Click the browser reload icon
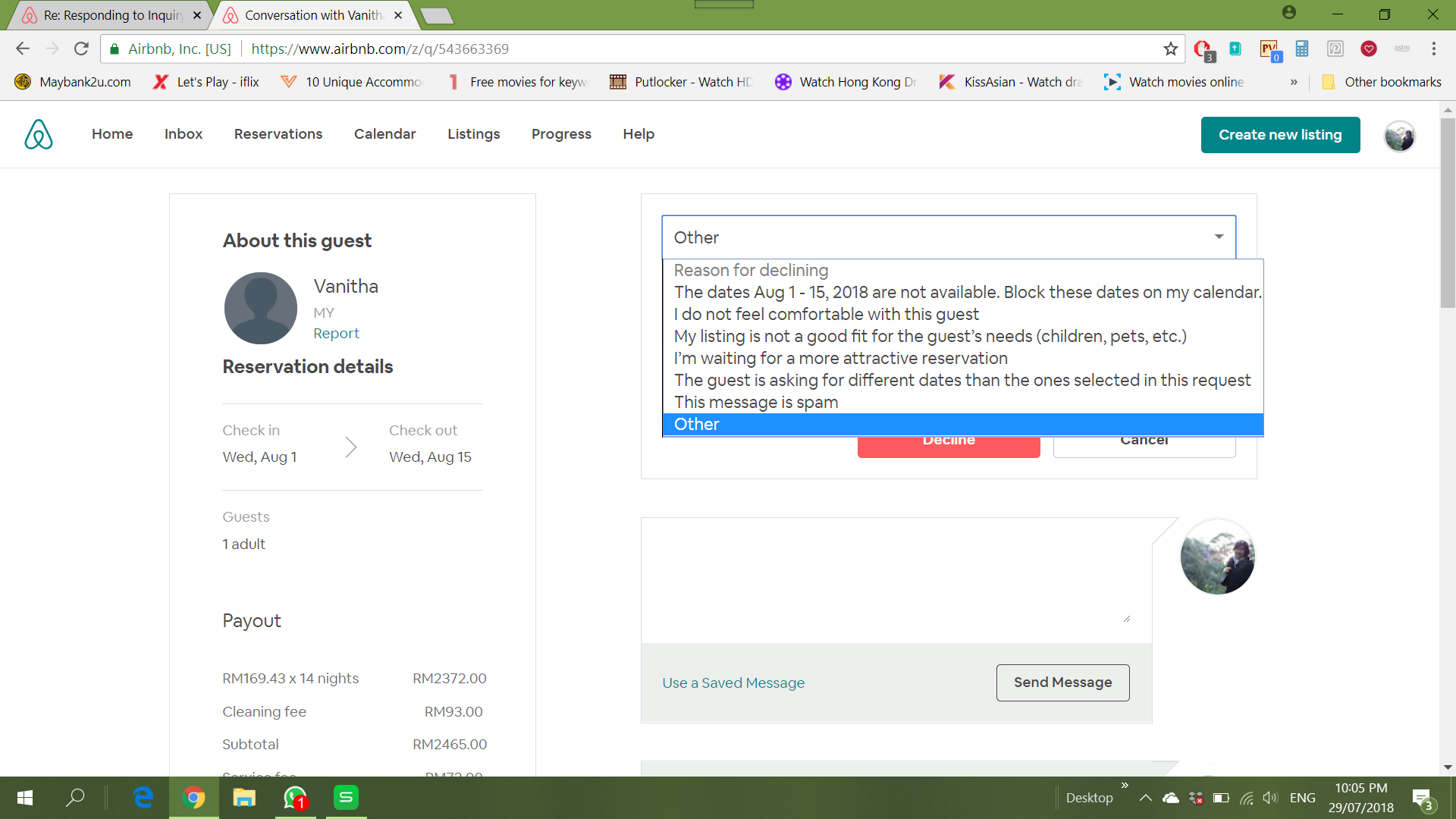Screen dimensions: 1456x819 tap(81, 49)
